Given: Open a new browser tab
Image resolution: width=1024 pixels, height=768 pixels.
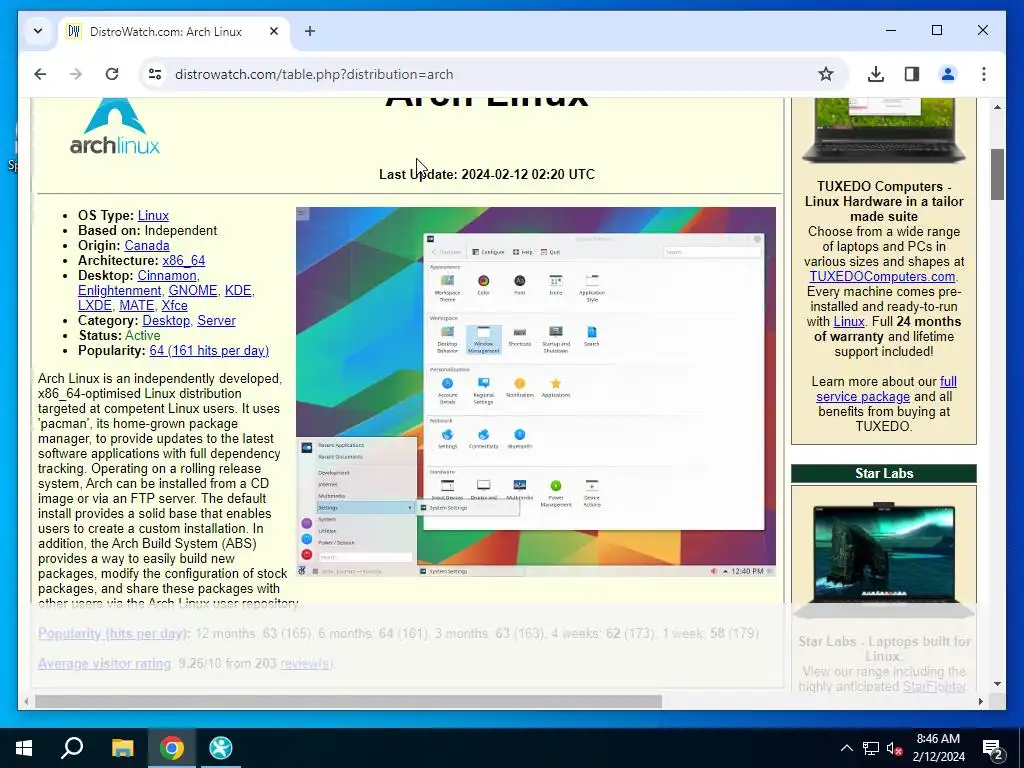Looking at the screenshot, I should click(310, 31).
